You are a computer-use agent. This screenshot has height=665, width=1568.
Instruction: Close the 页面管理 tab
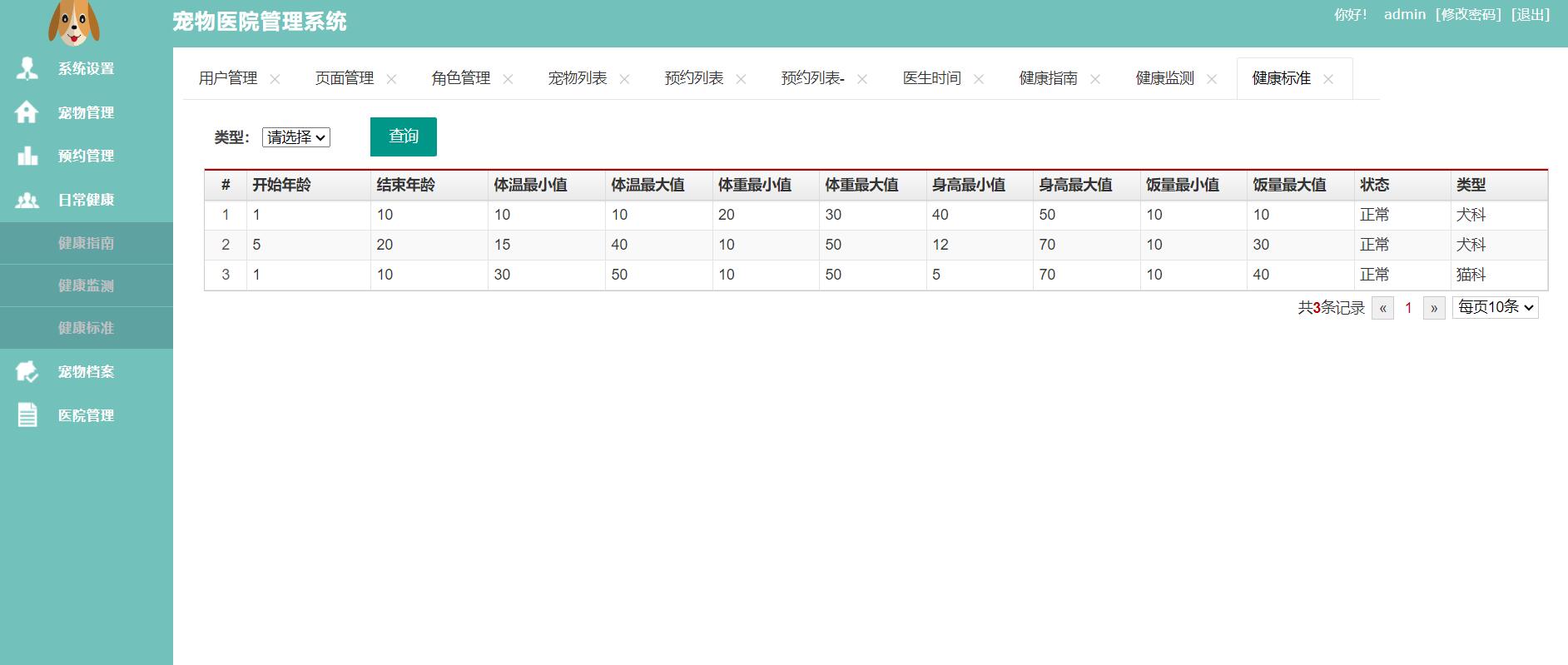[391, 79]
